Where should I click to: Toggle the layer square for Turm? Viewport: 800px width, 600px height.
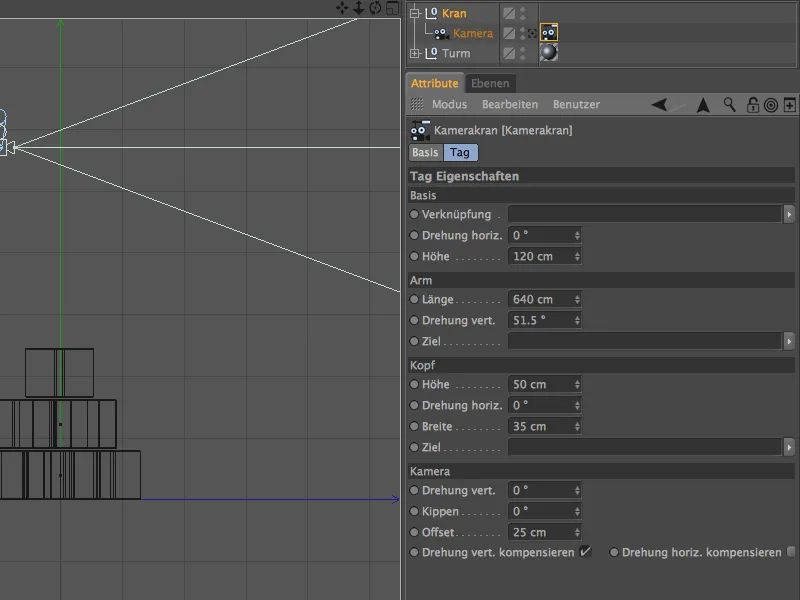coord(509,53)
